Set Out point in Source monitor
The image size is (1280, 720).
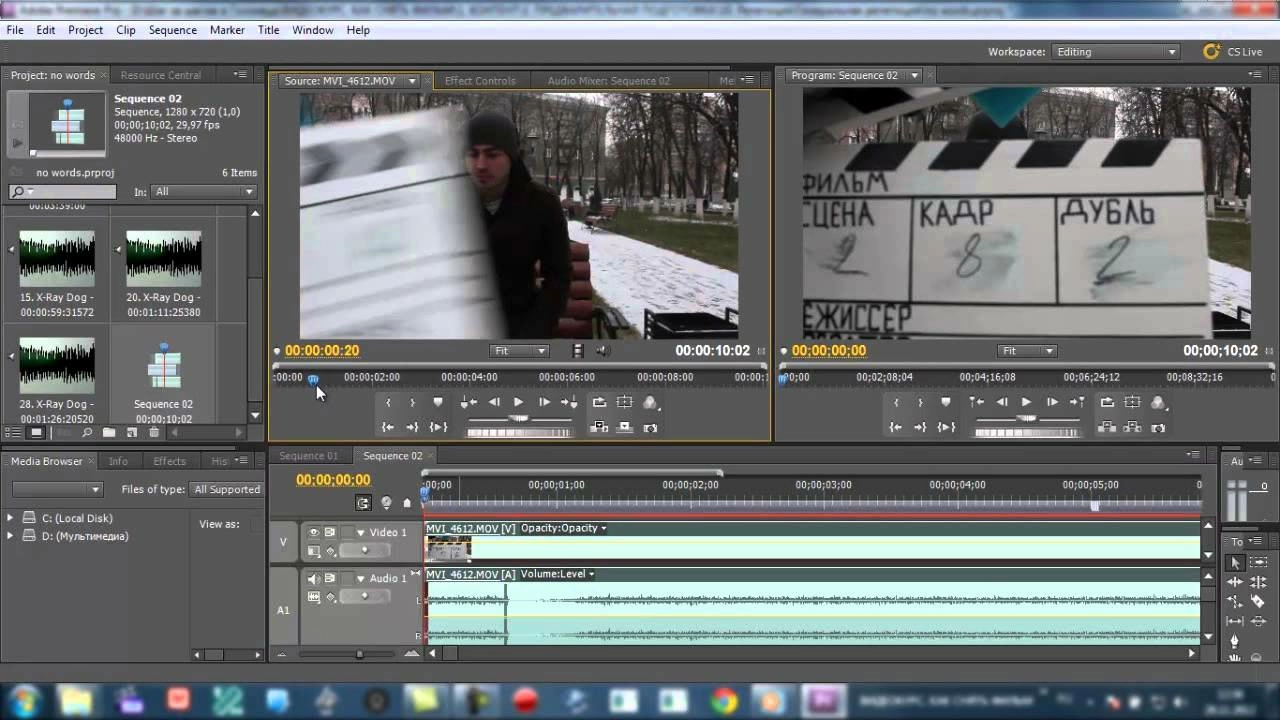click(x=412, y=402)
